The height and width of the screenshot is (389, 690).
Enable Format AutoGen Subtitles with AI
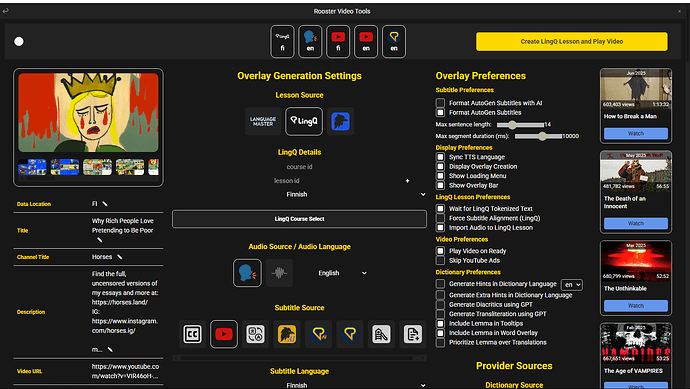point(440,103)
